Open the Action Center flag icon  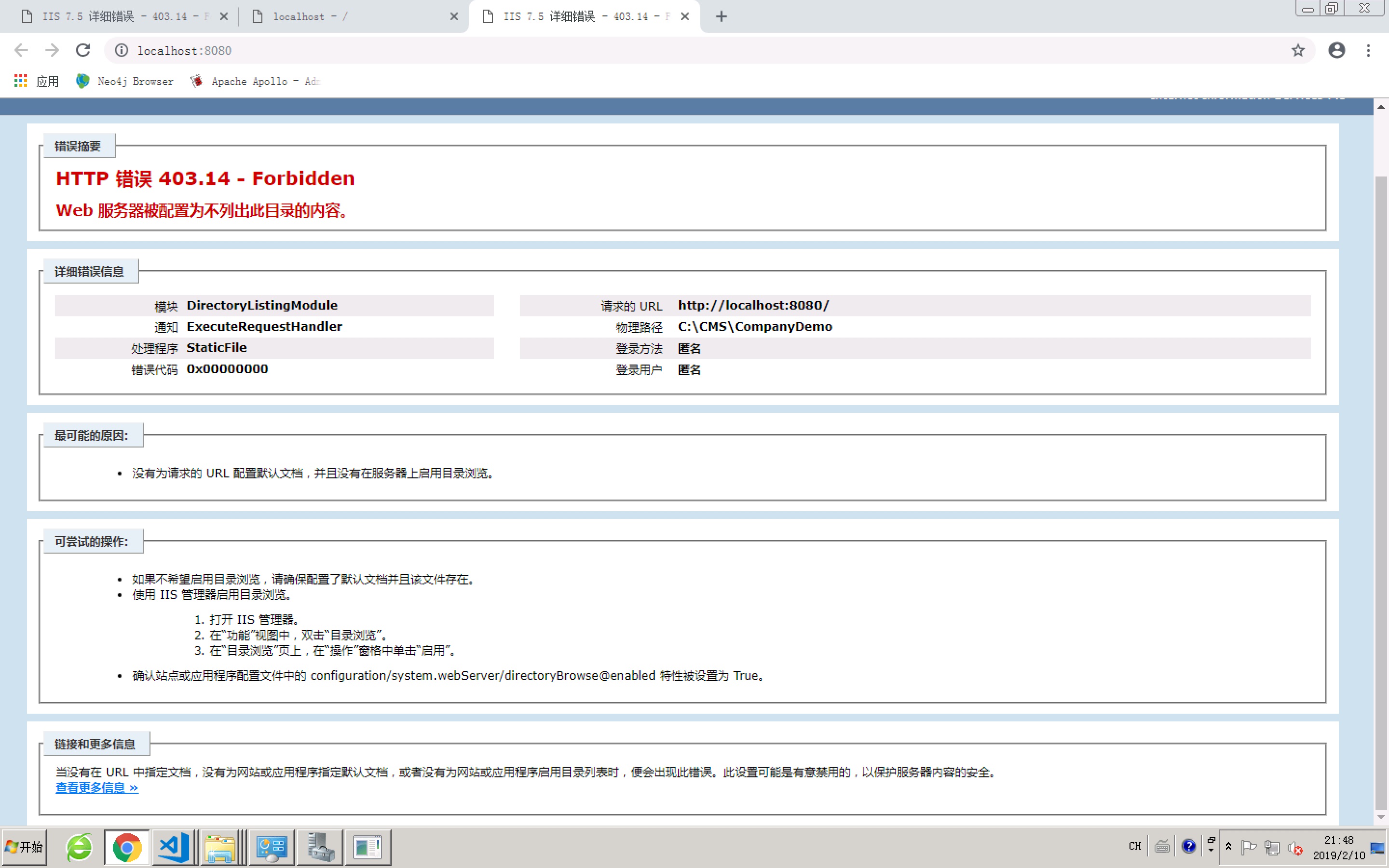point(1248,847)
